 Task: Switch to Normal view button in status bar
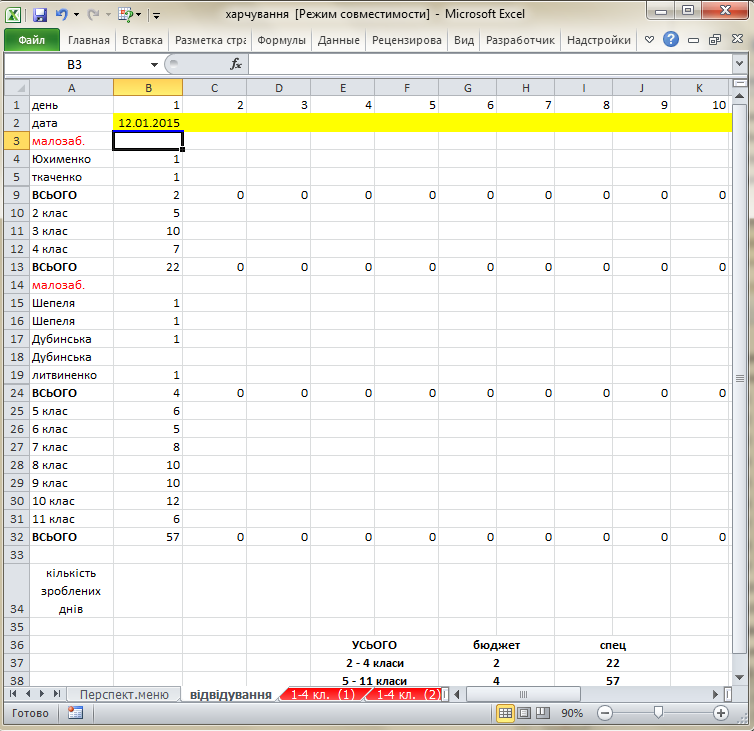click(505, 713)
